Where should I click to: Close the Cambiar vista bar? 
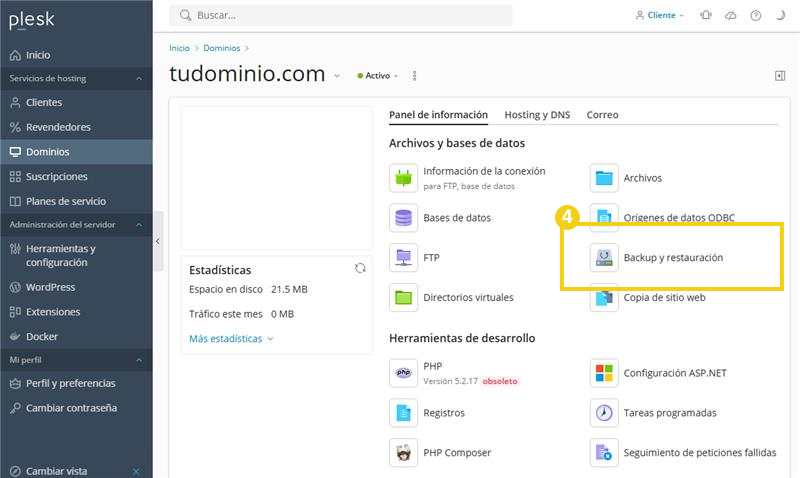pyautogui.click(x=136, y=471)
